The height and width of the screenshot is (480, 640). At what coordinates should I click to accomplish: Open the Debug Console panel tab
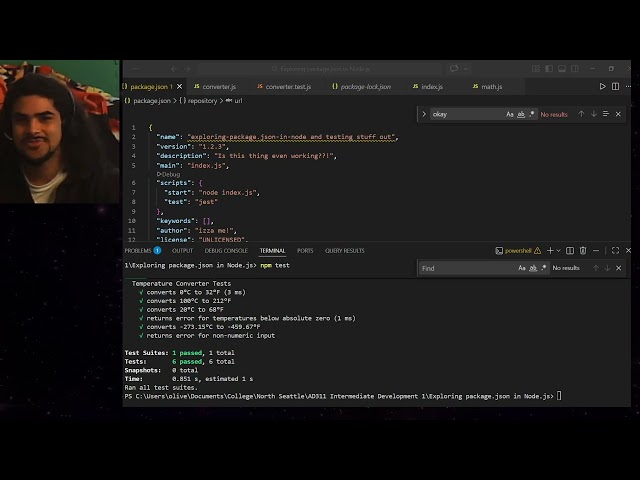226,251
